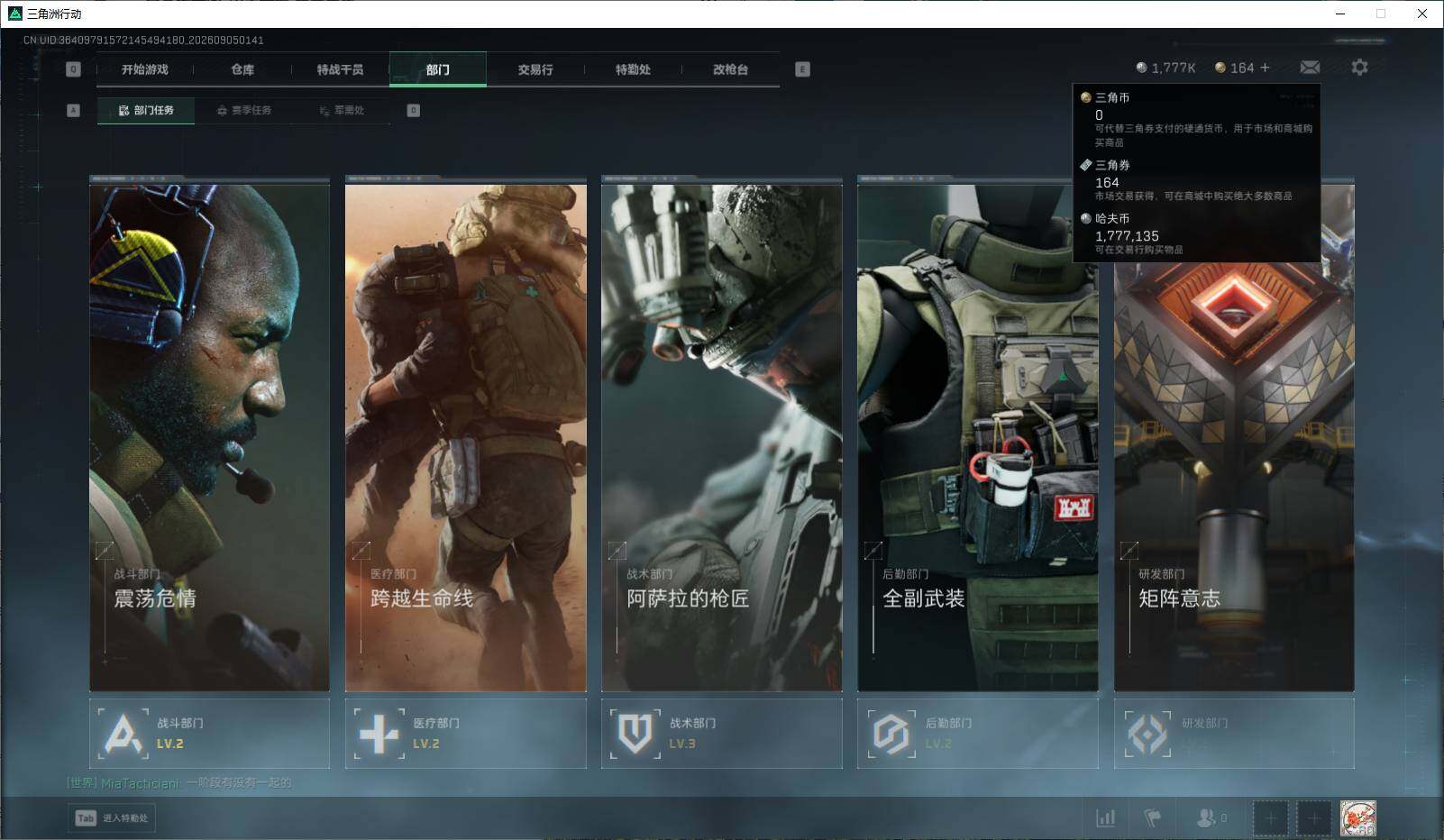Click the 三角币 entry in currency tooltip
This screenshot has height=840, width=1444.
pos(1196,119)
